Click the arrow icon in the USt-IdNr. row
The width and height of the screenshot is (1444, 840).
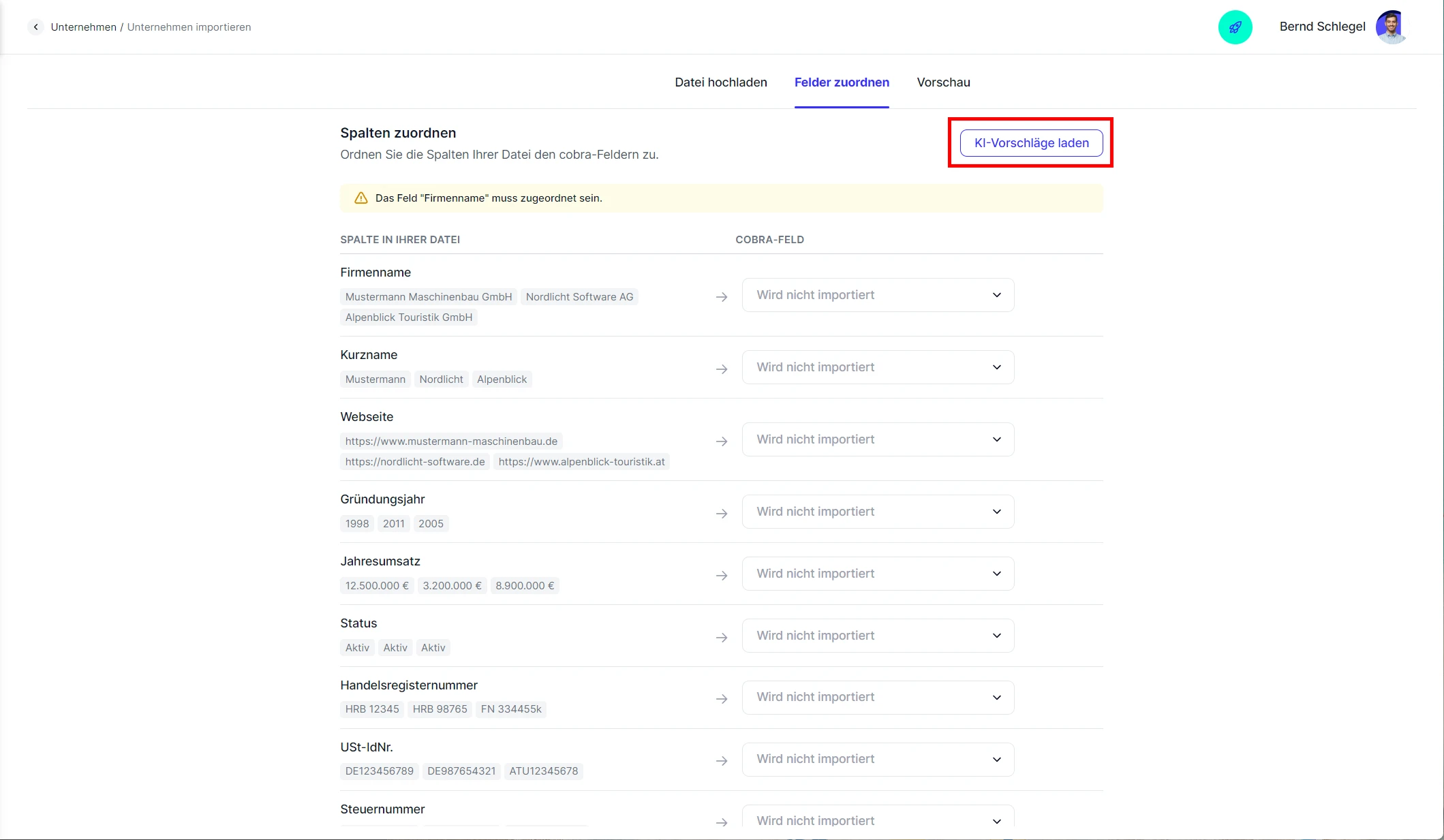point(722,761)
